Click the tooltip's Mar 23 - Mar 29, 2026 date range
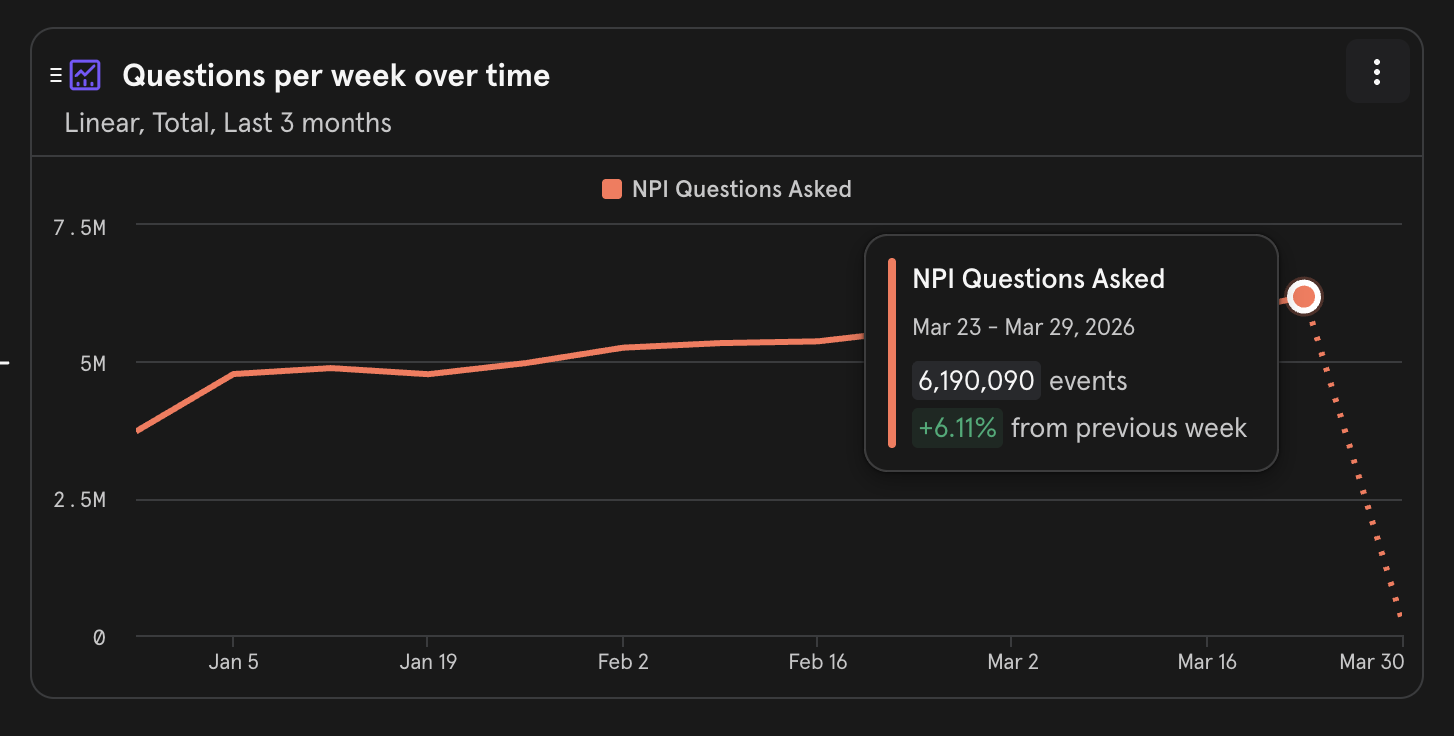Screen dimensions: 1454x736 1023,327
